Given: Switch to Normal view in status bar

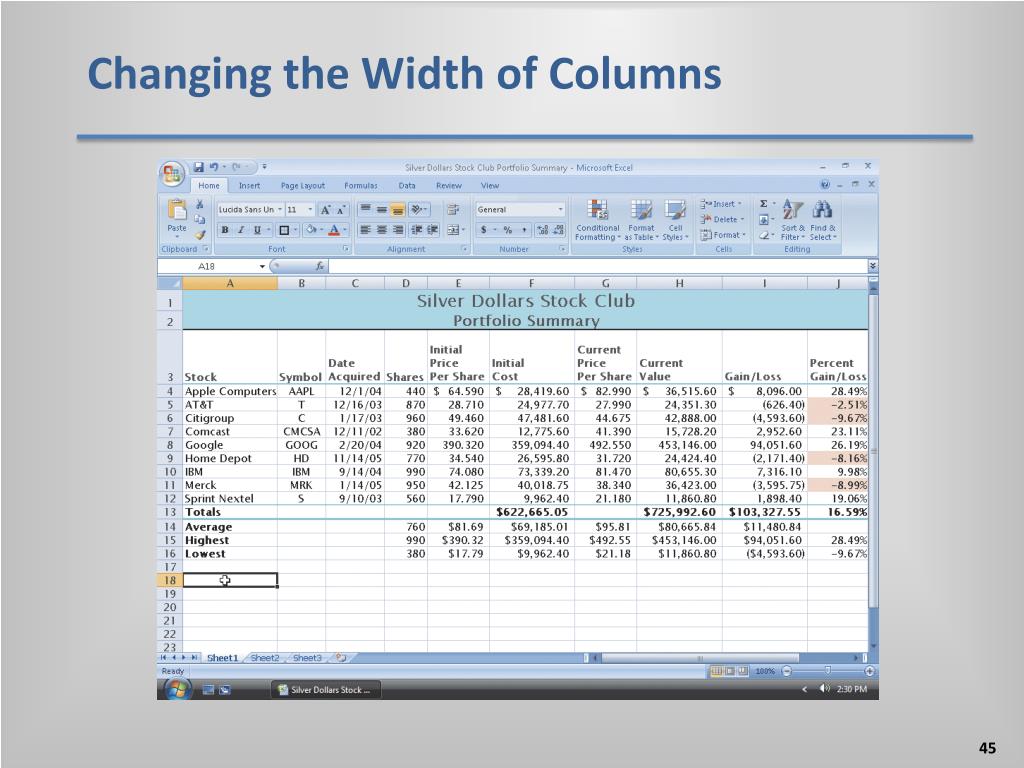Looking at the screenshot, I should pyautogui.click(x=716, y=671).
